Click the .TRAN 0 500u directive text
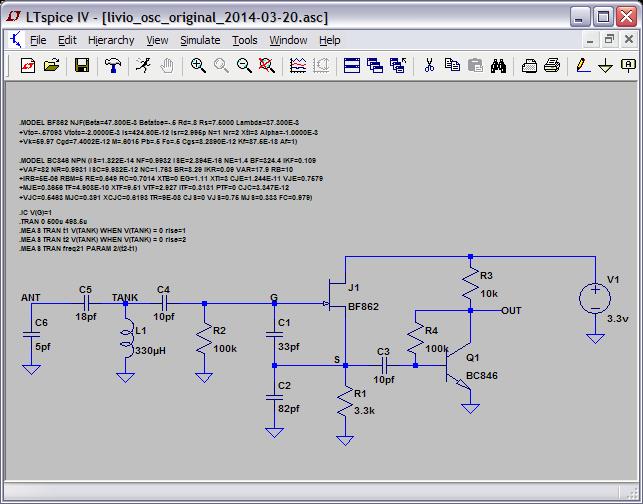This screenshot has height=504, width=643. tap(53, 221)
